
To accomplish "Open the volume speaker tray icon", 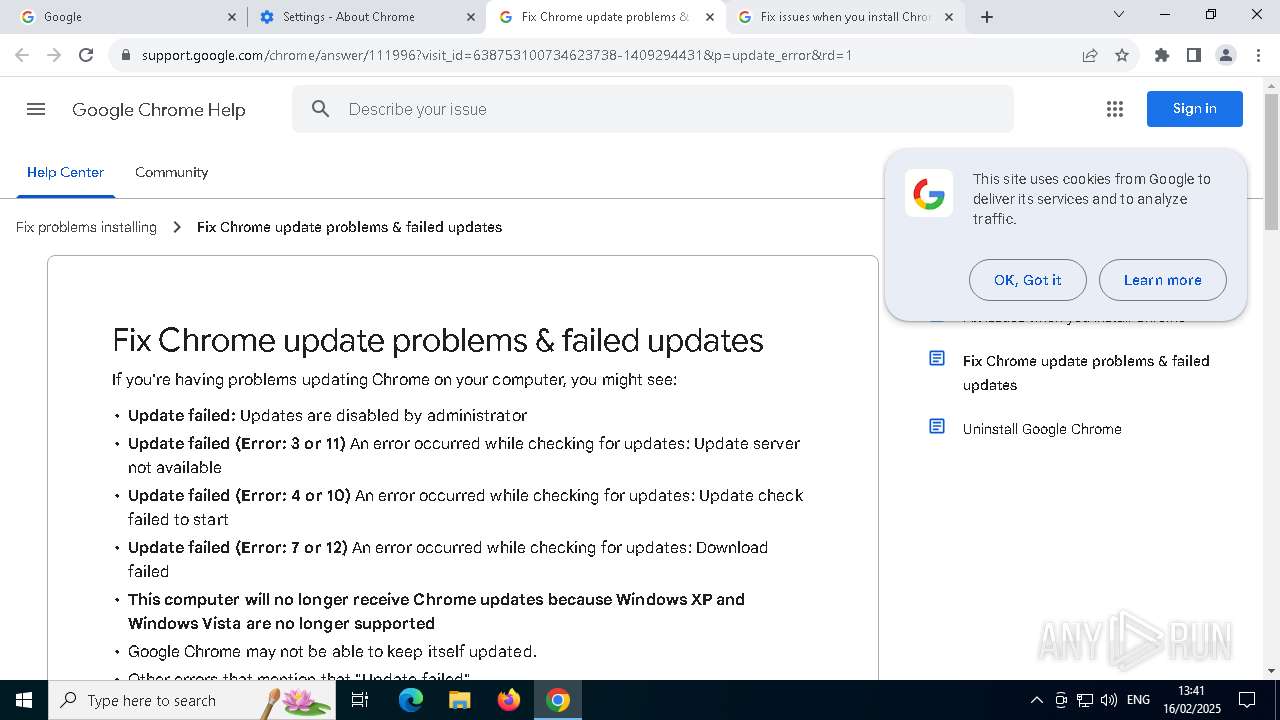I will pyautogui.click(x=1109, y=700).
